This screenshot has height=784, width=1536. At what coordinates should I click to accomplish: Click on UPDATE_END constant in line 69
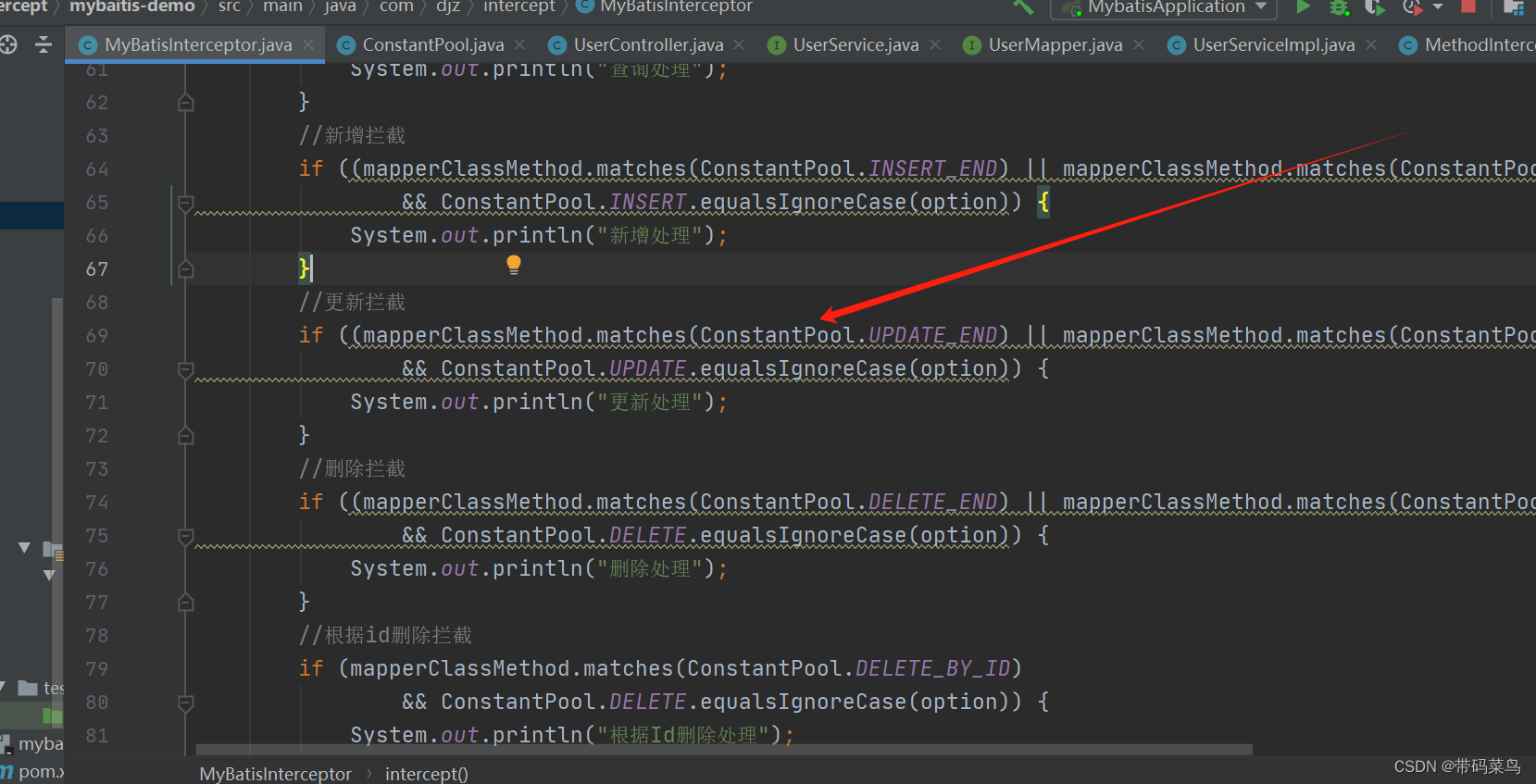tap(932, 335)
